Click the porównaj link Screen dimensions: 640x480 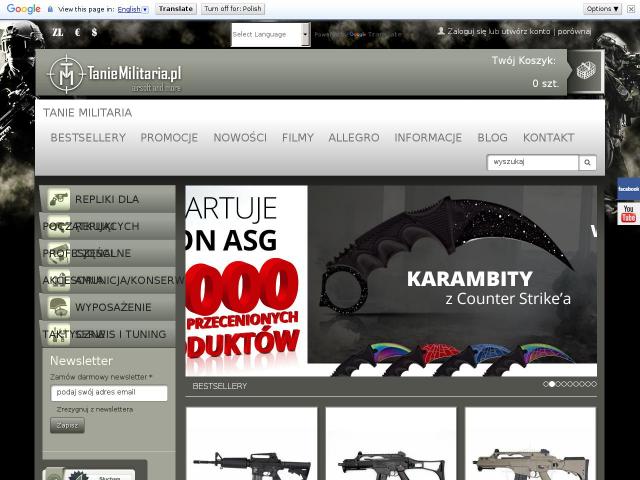574,31
